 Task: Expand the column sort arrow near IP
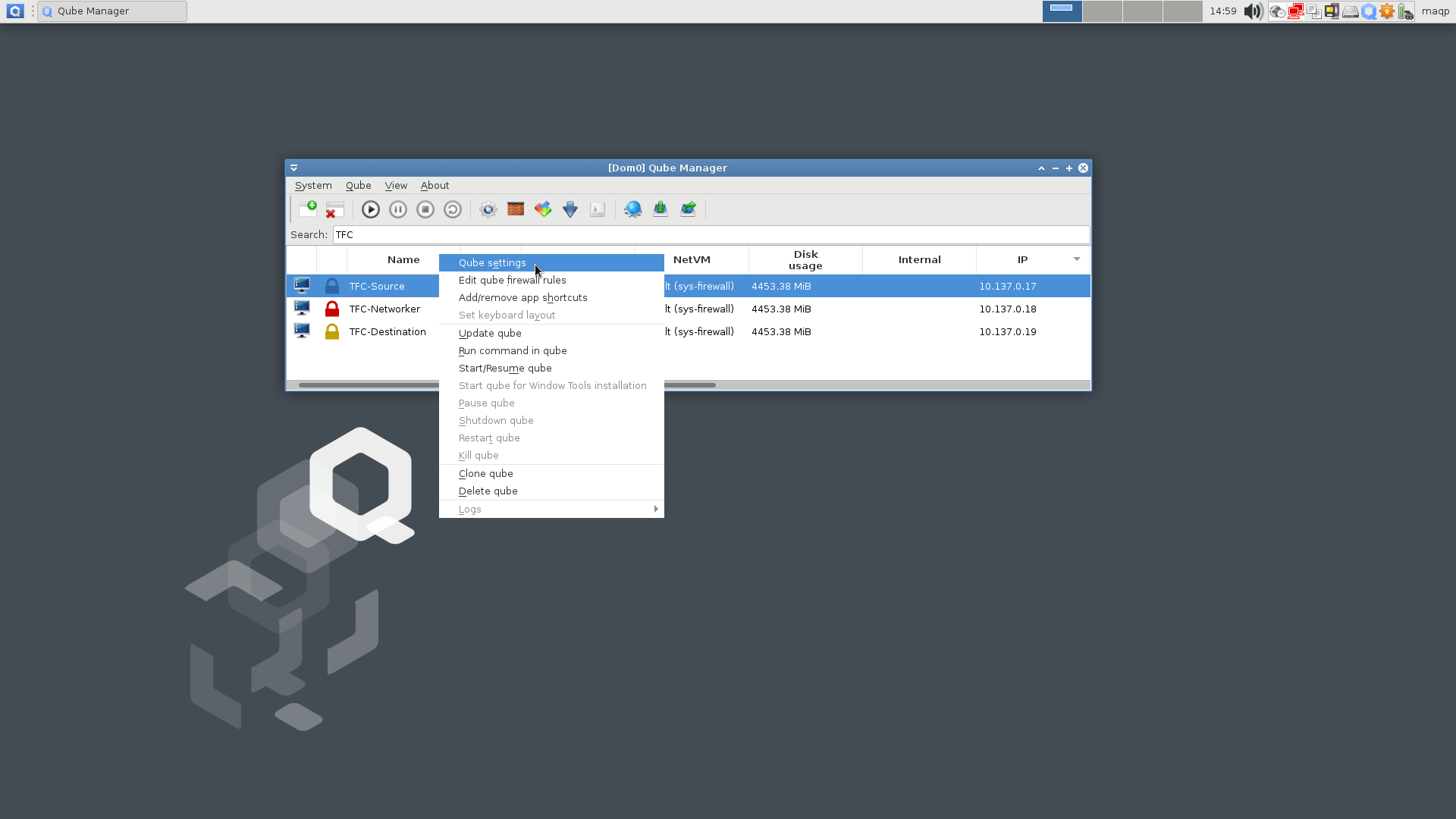[x=1076, y=259]
